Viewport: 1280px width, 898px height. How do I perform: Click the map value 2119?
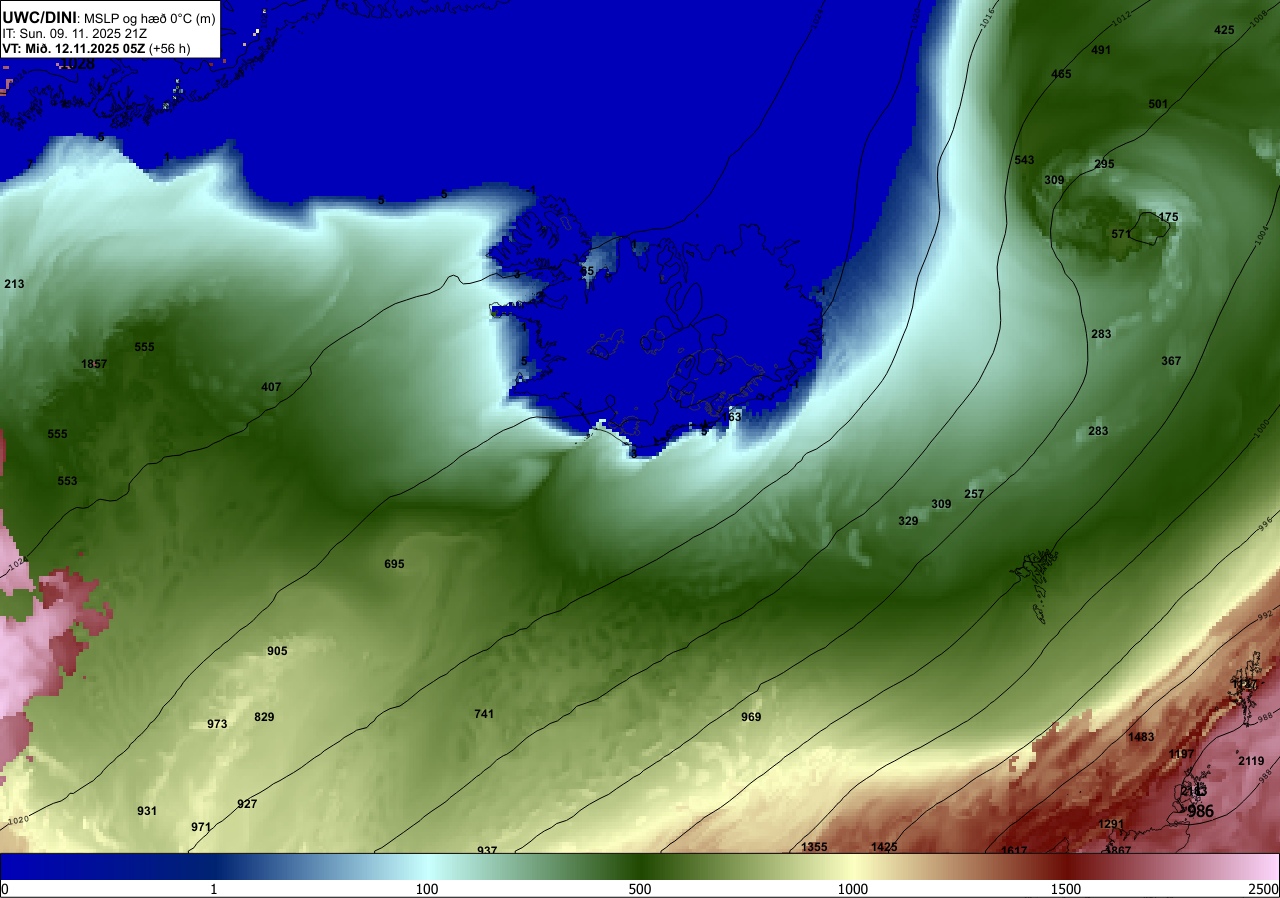click(1251, 761)
